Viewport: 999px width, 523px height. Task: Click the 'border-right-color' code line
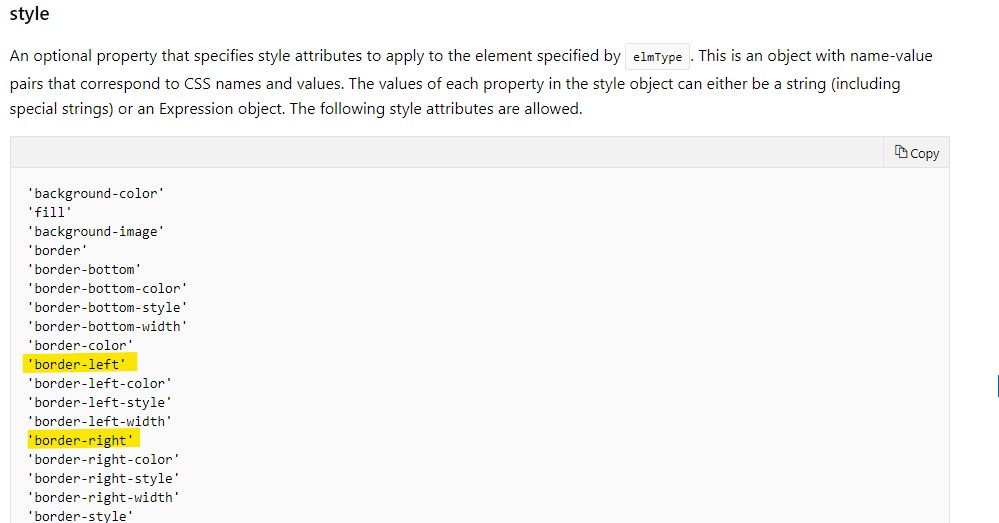pyautogui.click(x=103, y=459)
